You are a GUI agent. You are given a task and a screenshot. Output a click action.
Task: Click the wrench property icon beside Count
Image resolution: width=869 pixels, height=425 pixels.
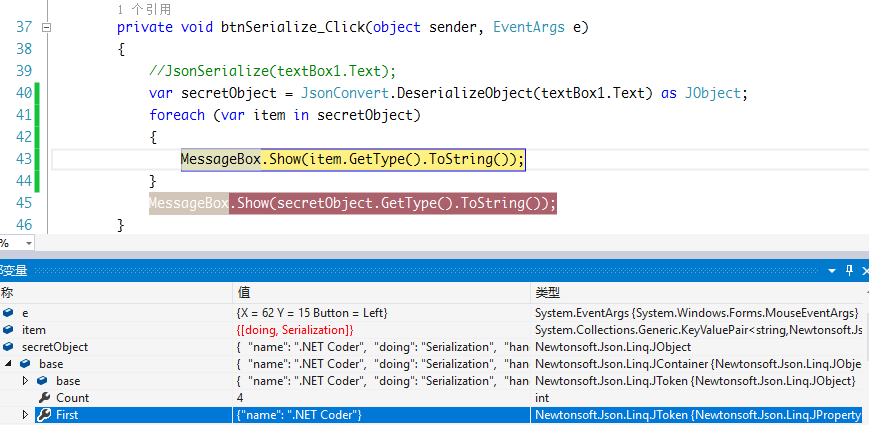(x=45, y=398)
